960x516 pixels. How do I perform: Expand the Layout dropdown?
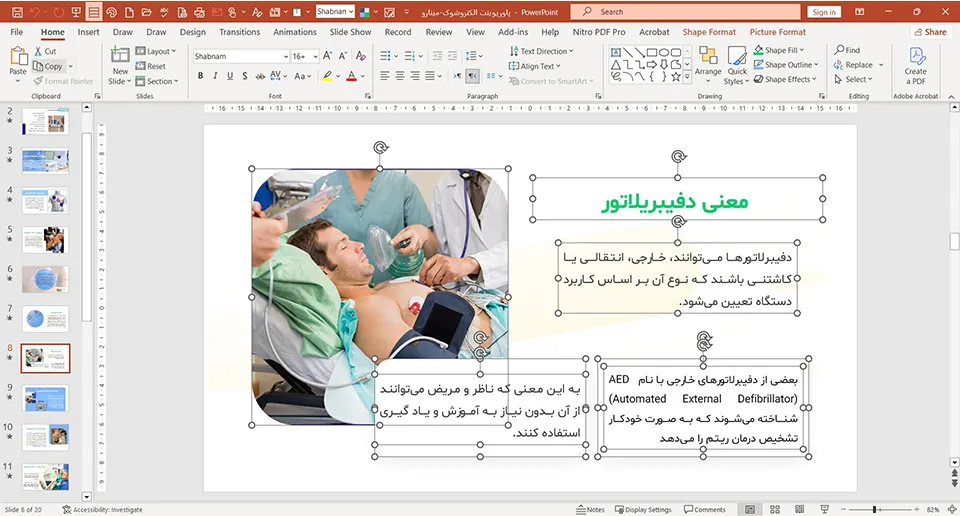click(x=156, y=51)
